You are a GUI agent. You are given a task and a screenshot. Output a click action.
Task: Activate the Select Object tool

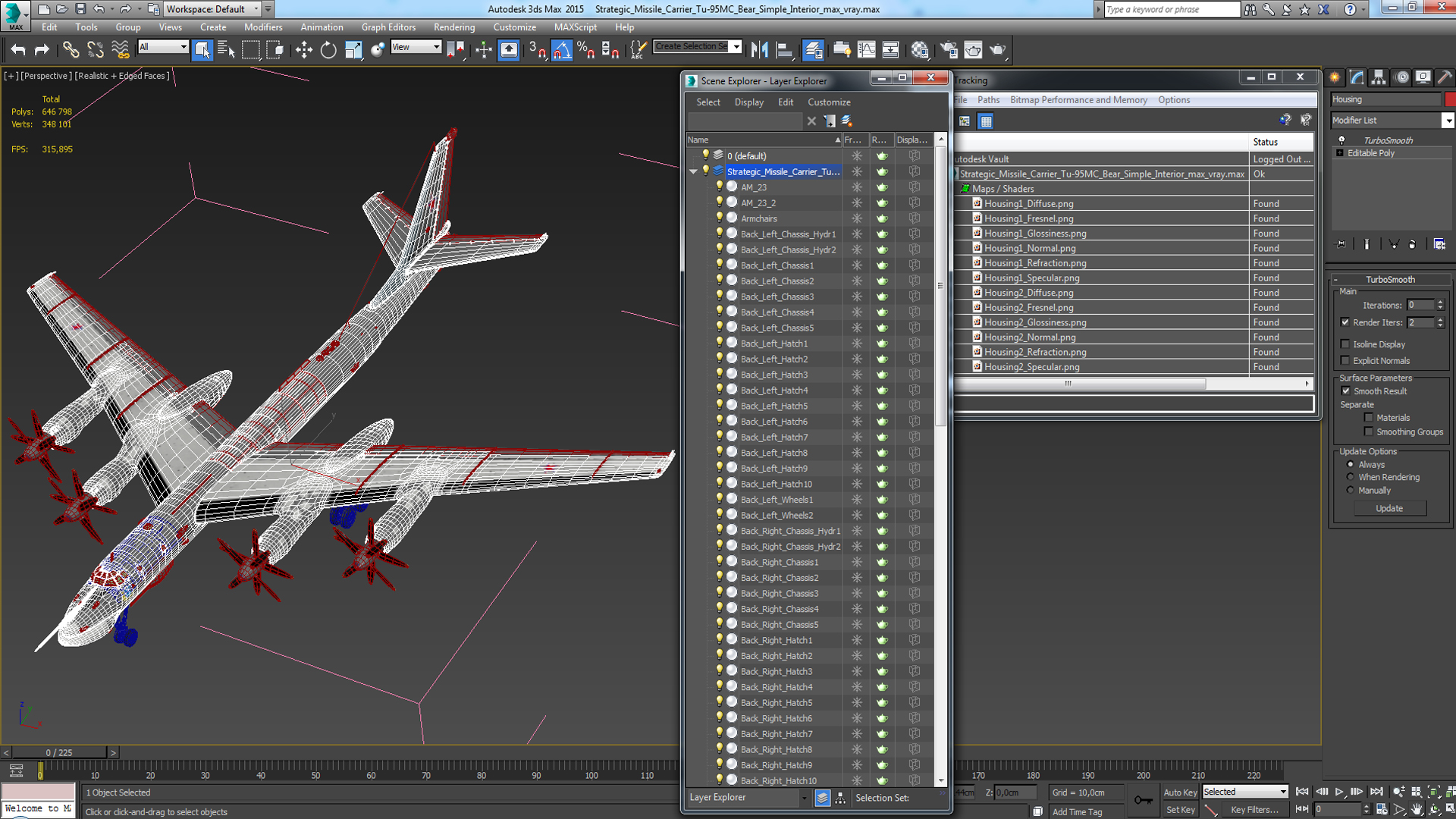202,50
